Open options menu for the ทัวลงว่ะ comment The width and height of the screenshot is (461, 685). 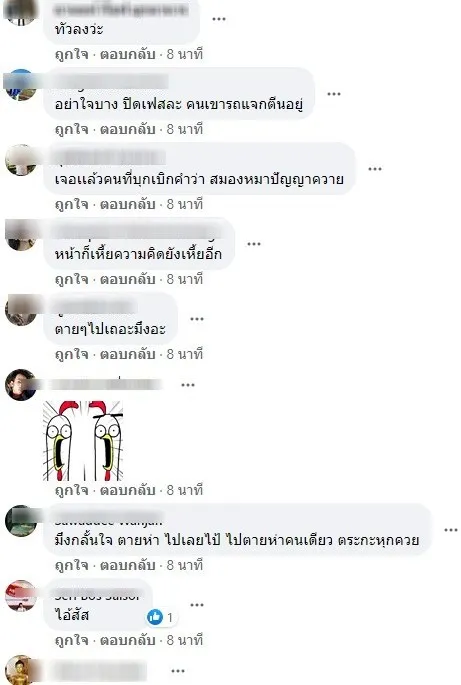point(218,19)
